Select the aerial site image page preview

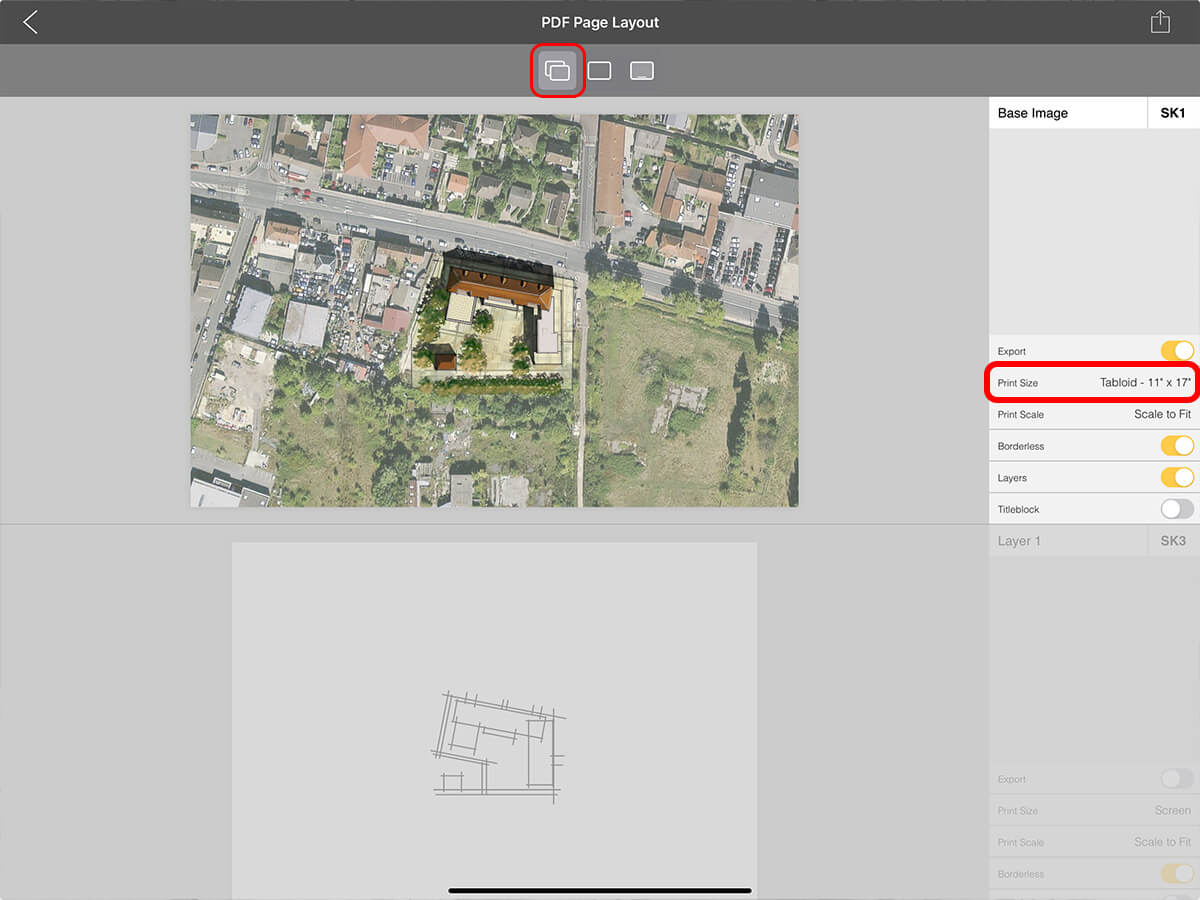pos(494,310)
